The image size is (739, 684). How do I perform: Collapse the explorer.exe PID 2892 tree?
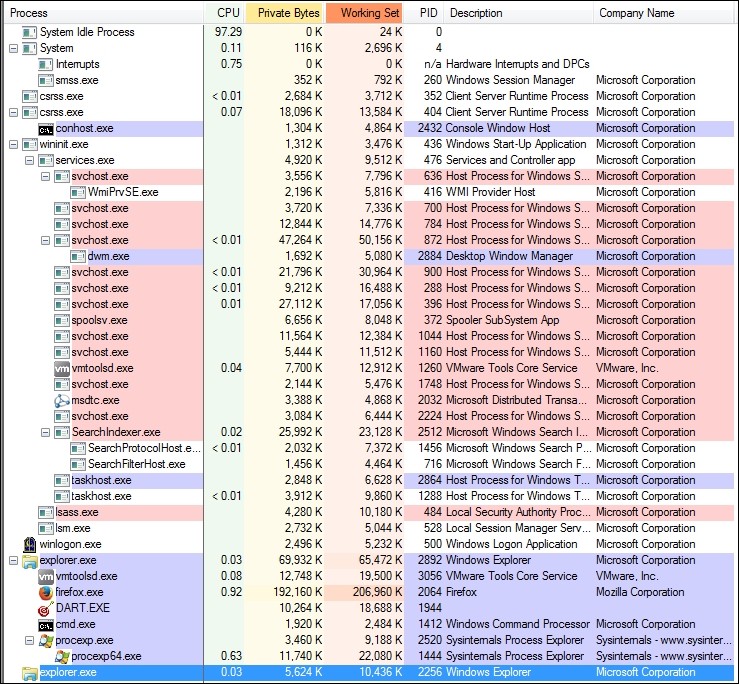(x=14, y=560)
